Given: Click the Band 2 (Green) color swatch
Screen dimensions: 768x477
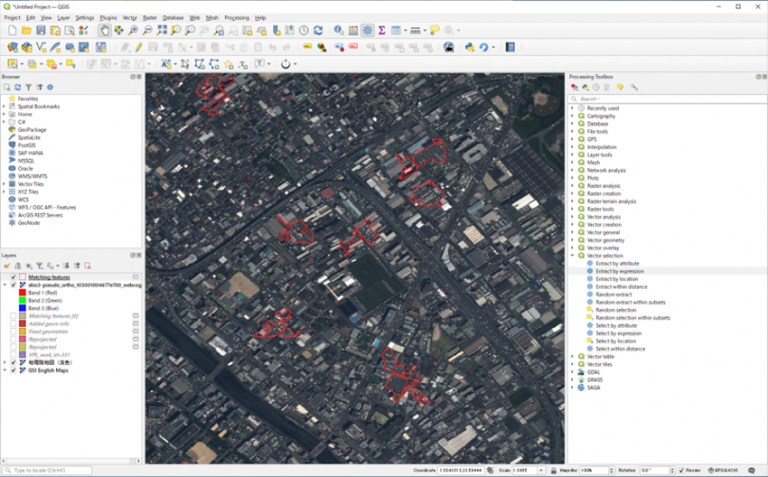Looking at the screenshot, I should click(22, 301).
